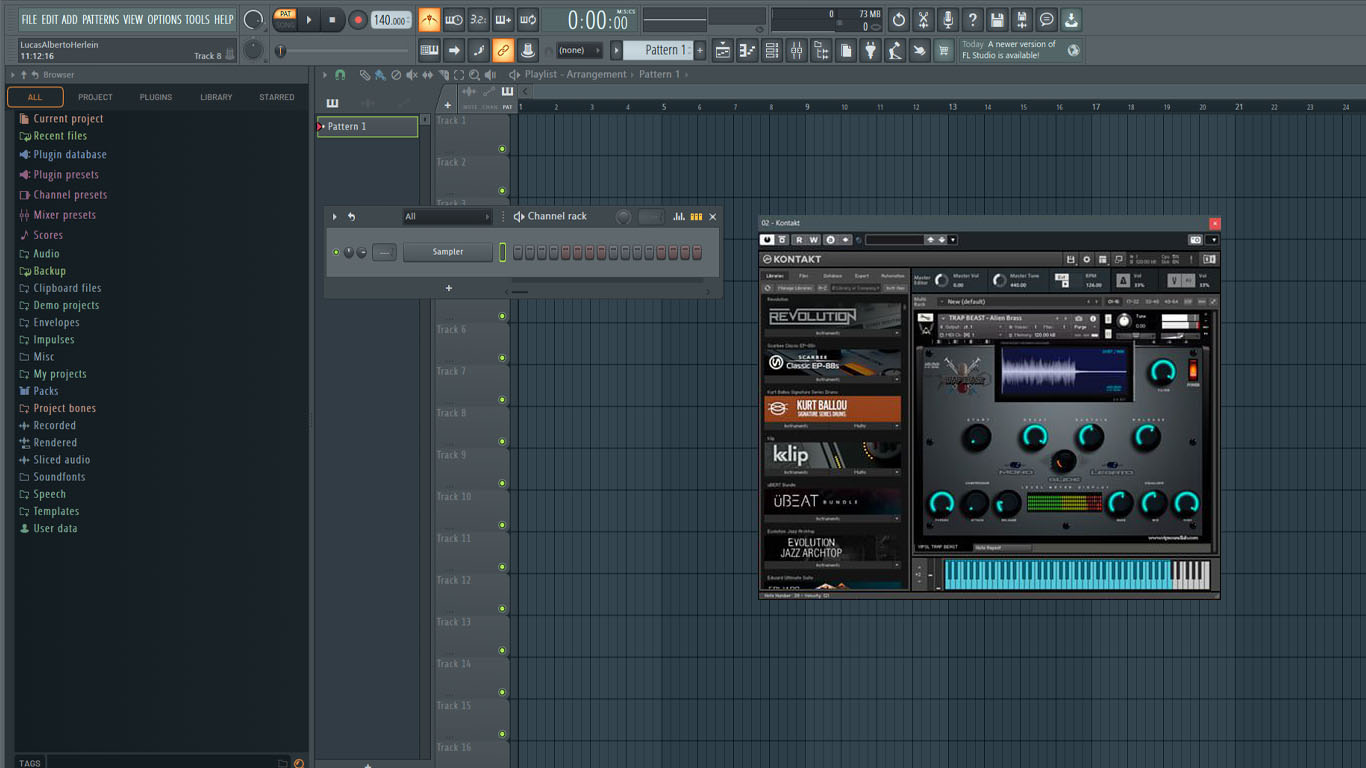
Task: Open the Channel rack All filter dropdown
Action: coord(447,217)
